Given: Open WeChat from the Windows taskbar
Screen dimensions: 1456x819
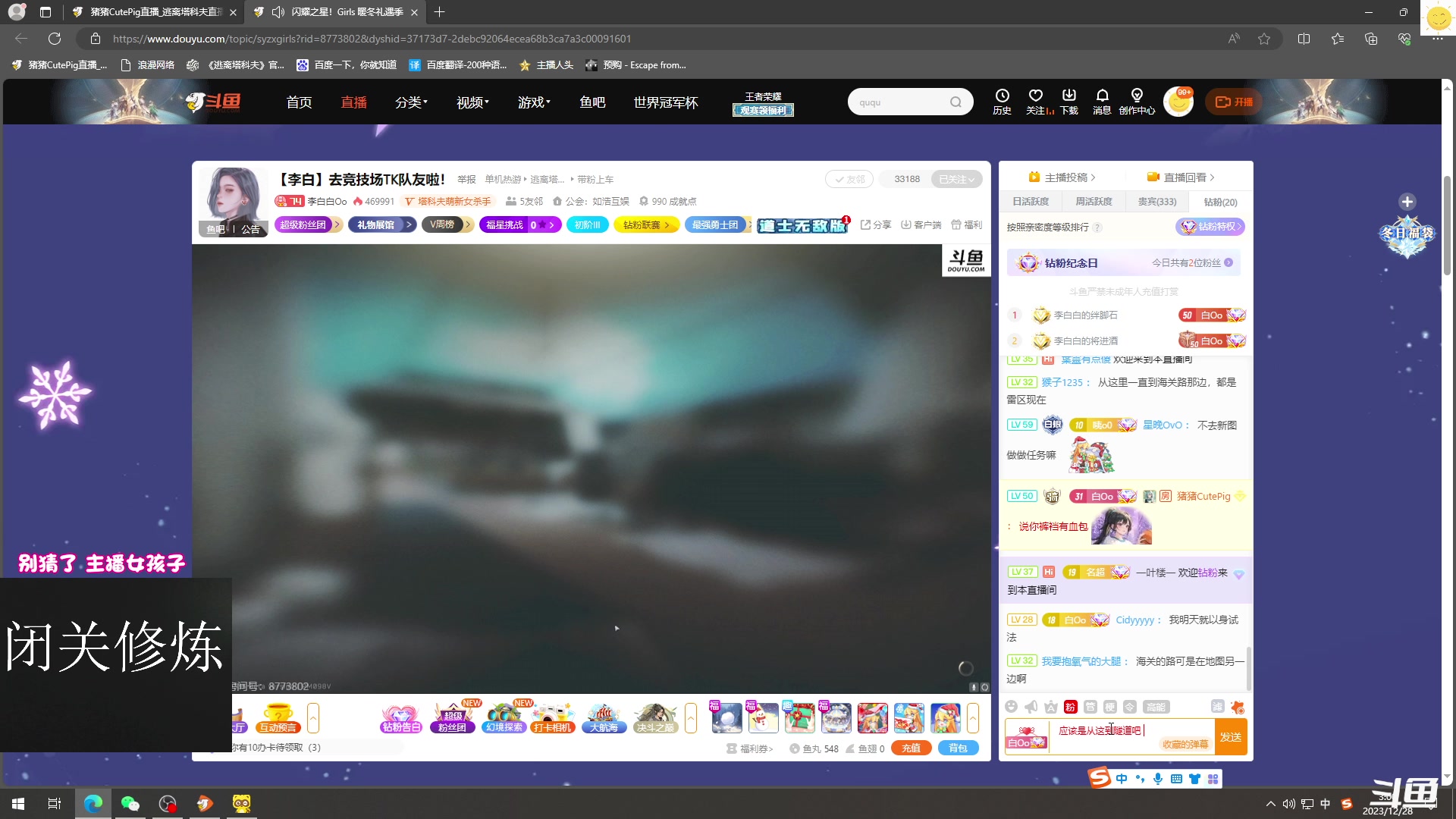Looking at the screenshot, I should coord(130,803).
